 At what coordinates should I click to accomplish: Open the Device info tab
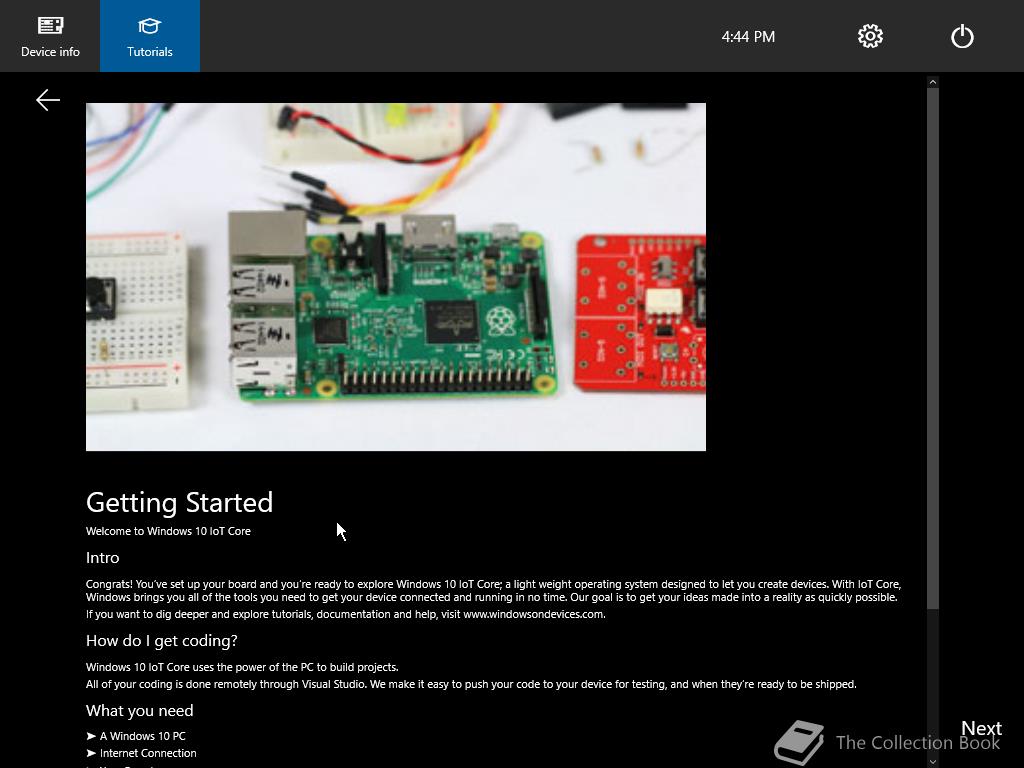point(50,36)
